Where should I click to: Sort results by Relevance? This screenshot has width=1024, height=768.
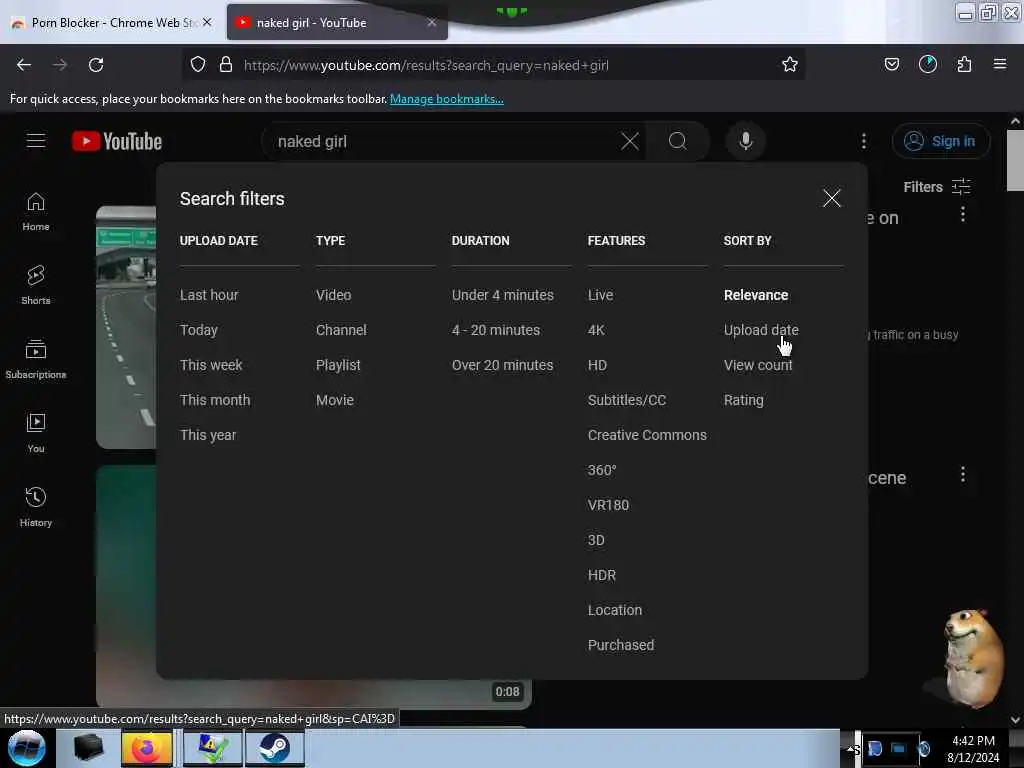click(756, 295)
